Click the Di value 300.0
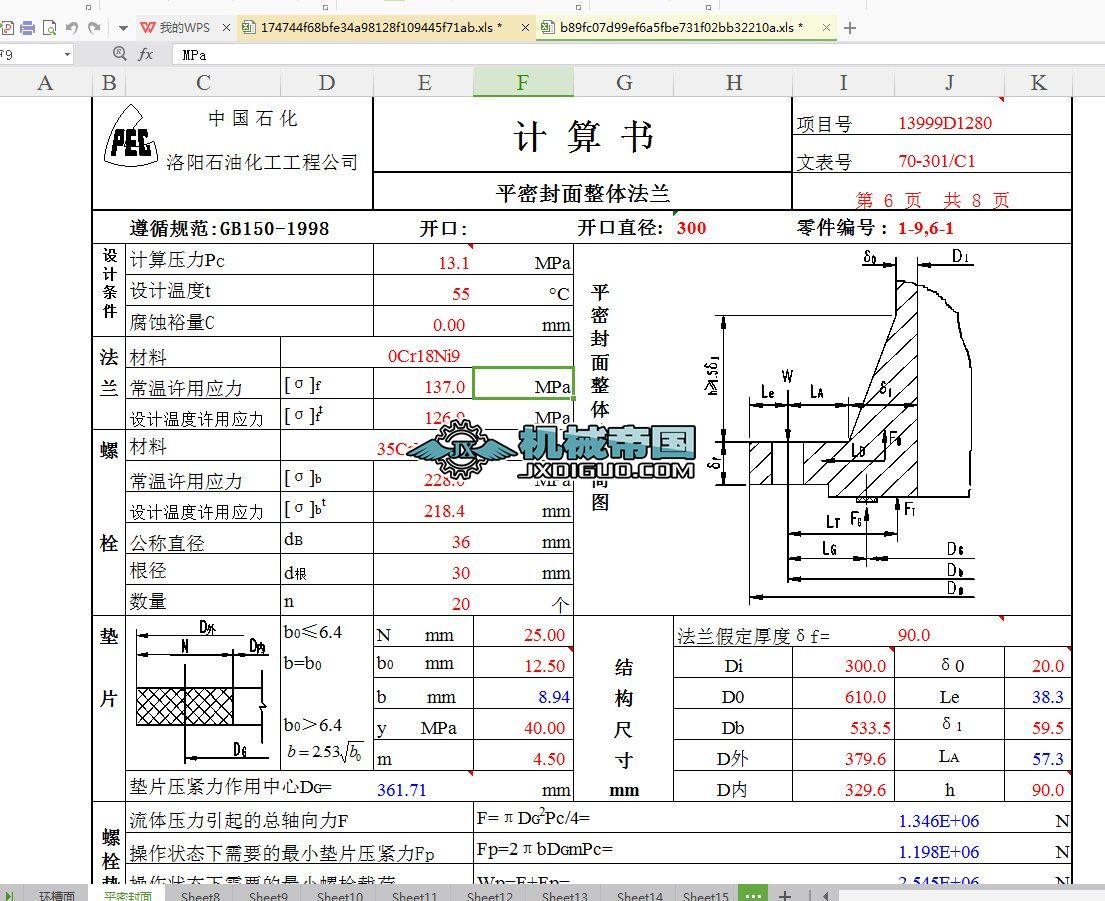Screen dimensions: 1105x901 (865, 666)
